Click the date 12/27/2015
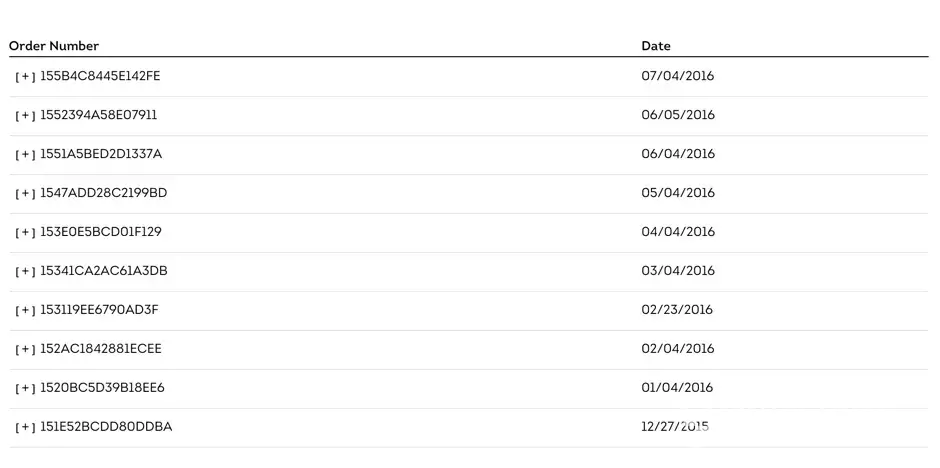 point(676,427)
